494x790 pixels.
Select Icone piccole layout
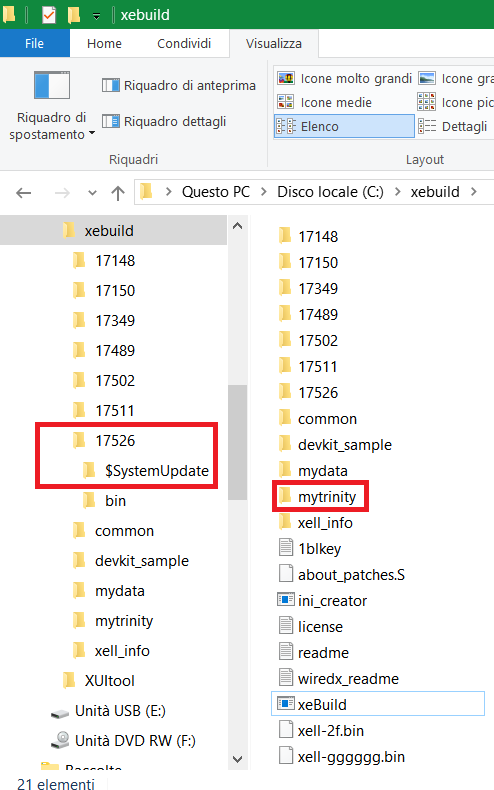click(456, 102)
